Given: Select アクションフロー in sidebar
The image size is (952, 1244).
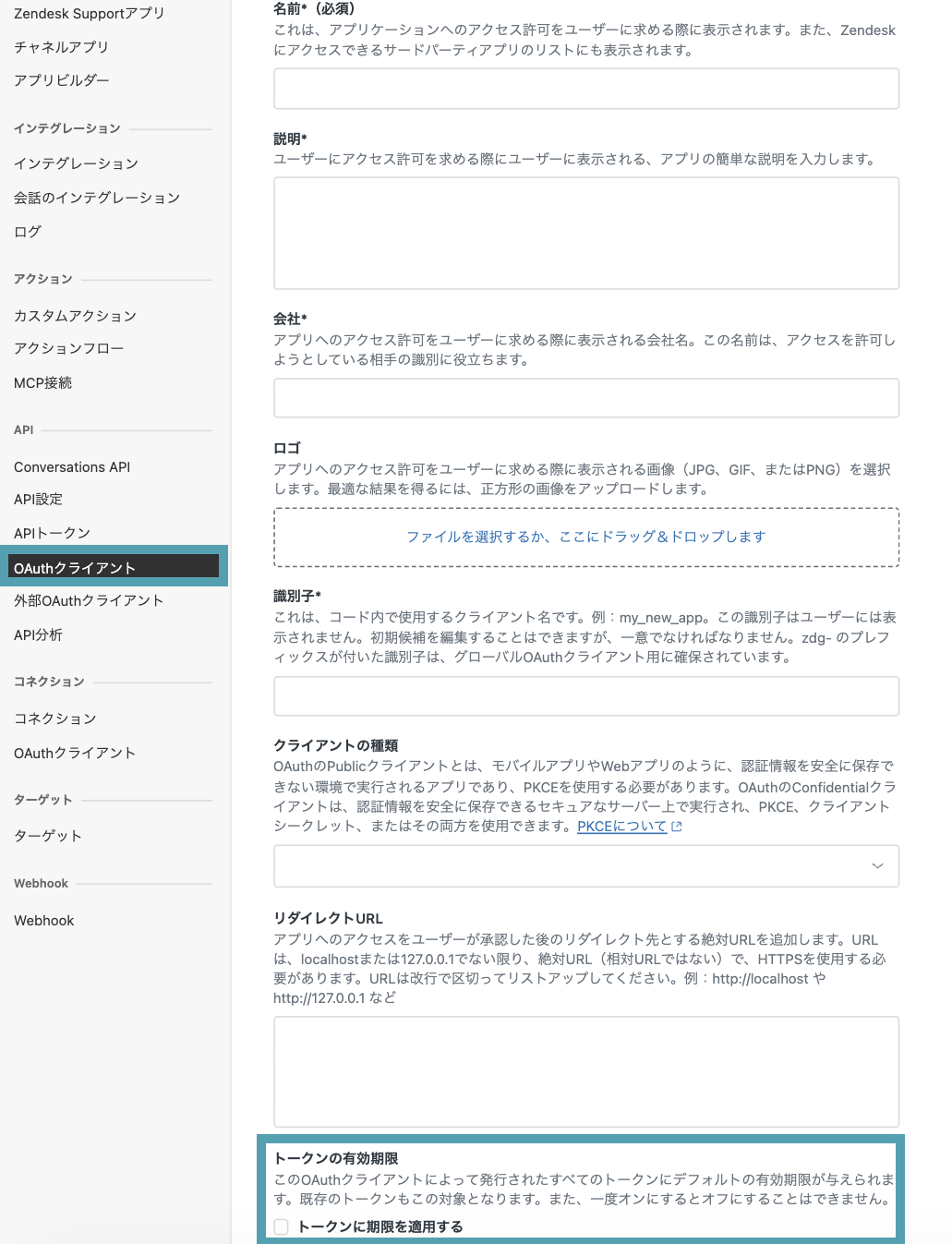Looking at the screenshot, I should point(68,348).
